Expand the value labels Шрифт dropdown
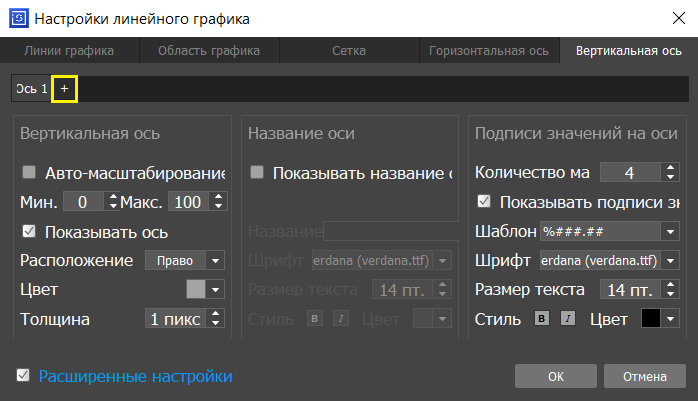Screen dimensions: 698x401 tap(609, 260)
